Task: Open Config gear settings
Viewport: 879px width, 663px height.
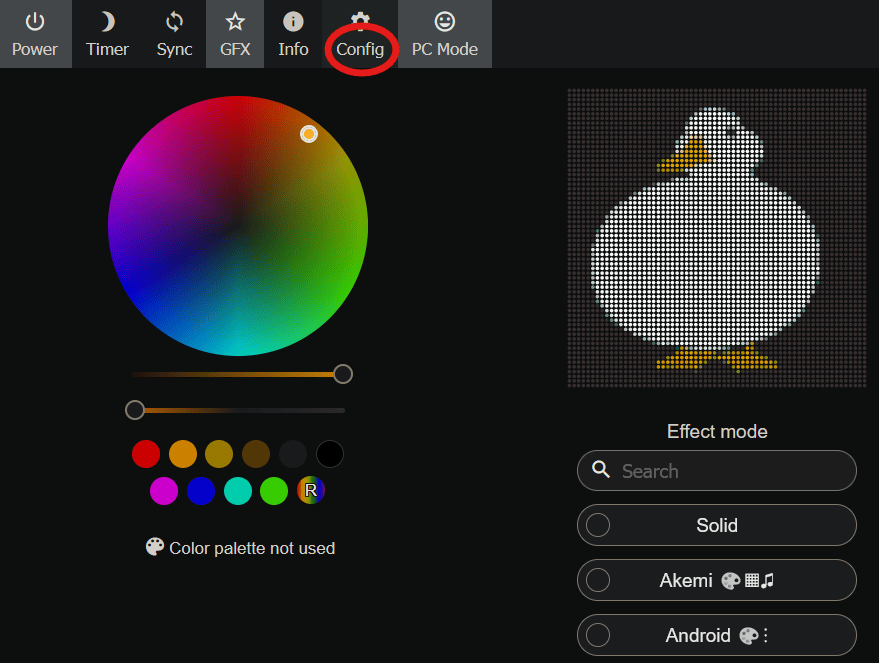Action: tap(360, 34)
